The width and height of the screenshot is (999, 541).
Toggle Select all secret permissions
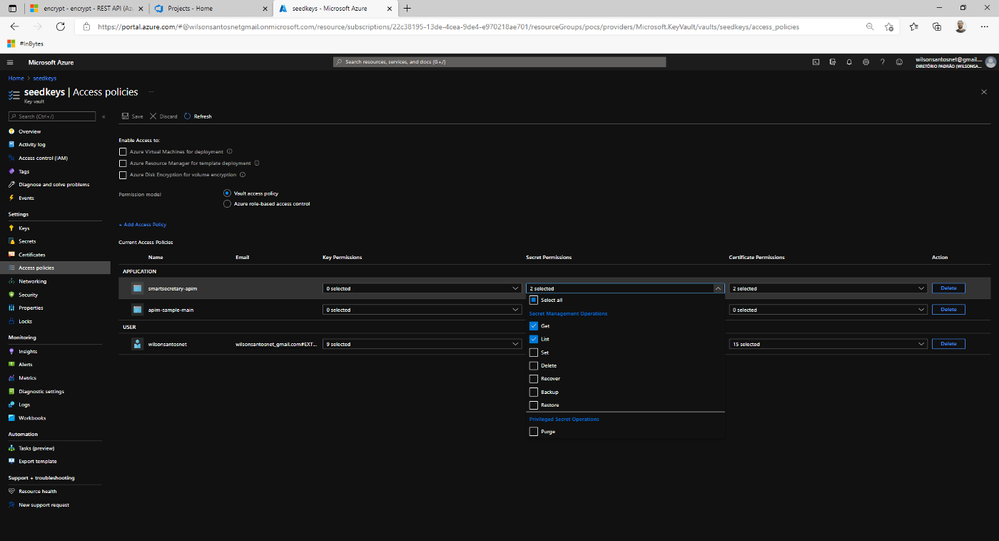pos(533,300)
